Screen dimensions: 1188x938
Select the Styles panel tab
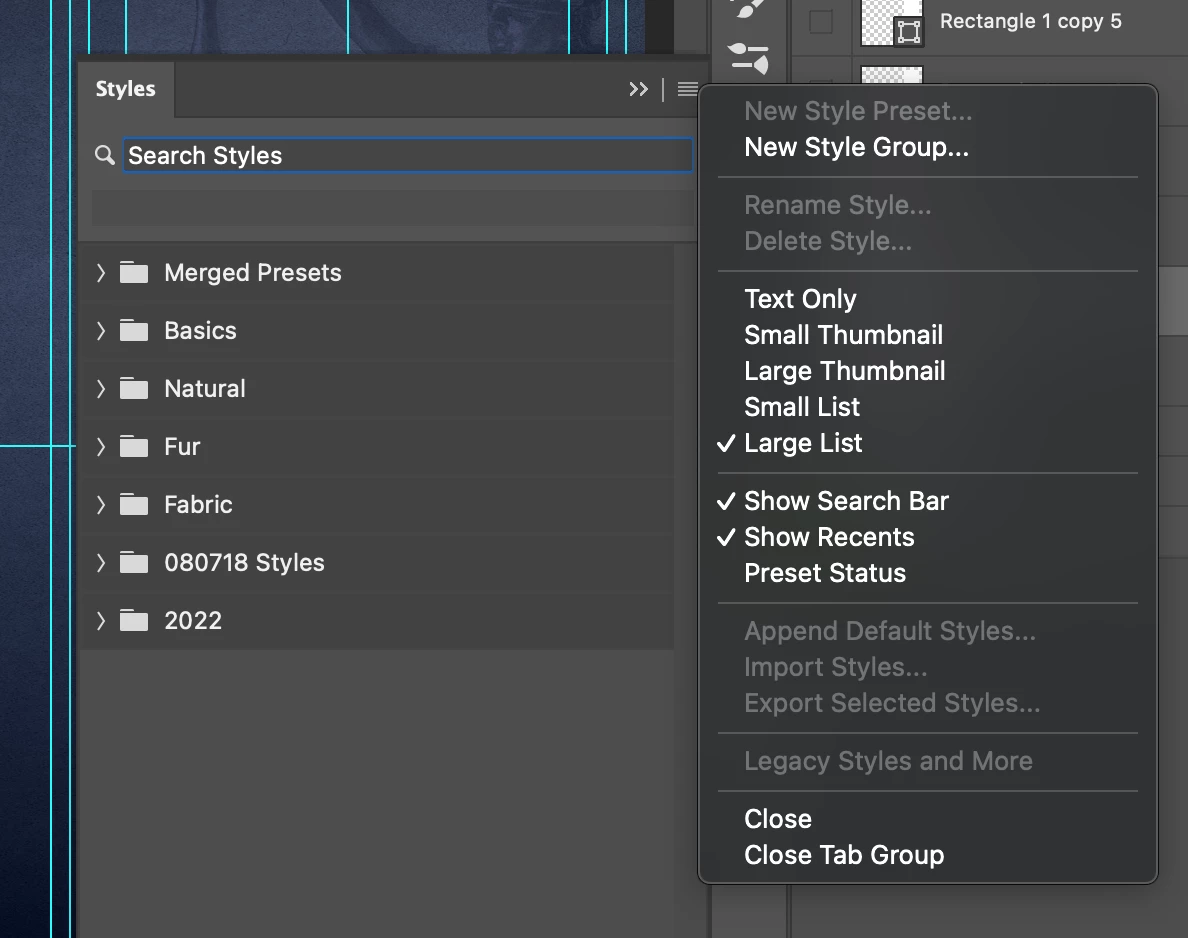coord(126,89)
